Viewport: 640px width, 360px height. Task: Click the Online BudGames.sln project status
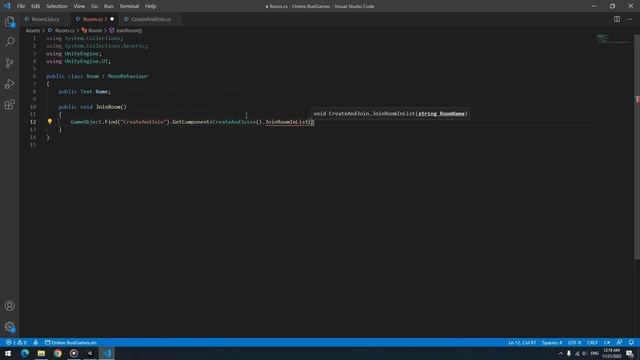[71, 342]
